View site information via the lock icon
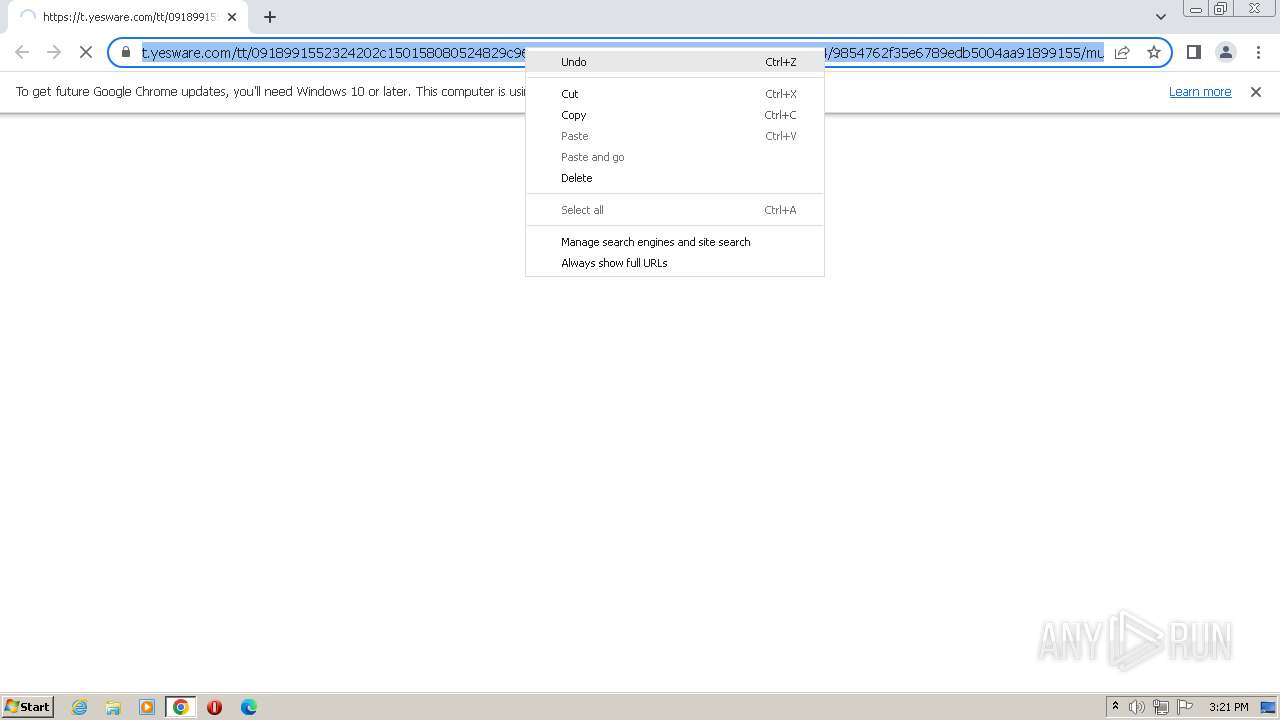The image size is (1280, 720). point(126,52)
